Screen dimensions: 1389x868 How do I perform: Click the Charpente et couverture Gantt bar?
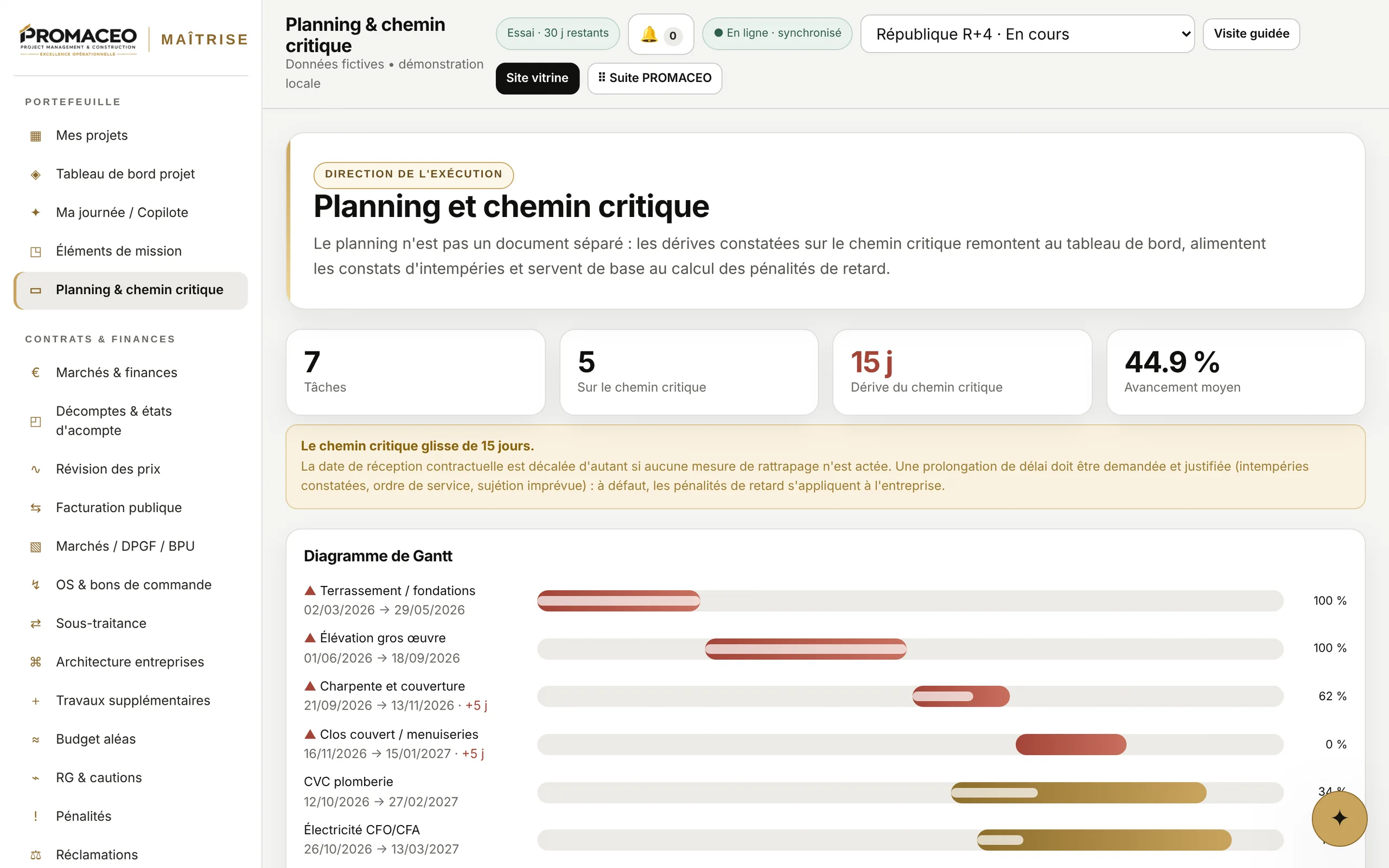coord(961,697)
